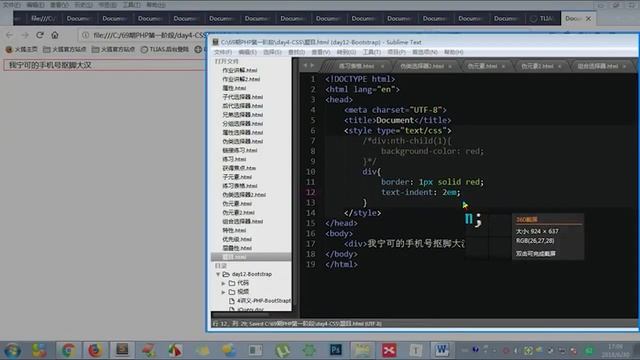The height and width of the screenshot is (360, 640).
Task: Open Sublime Text 选择(S) menu
Action: click(272, 52)
